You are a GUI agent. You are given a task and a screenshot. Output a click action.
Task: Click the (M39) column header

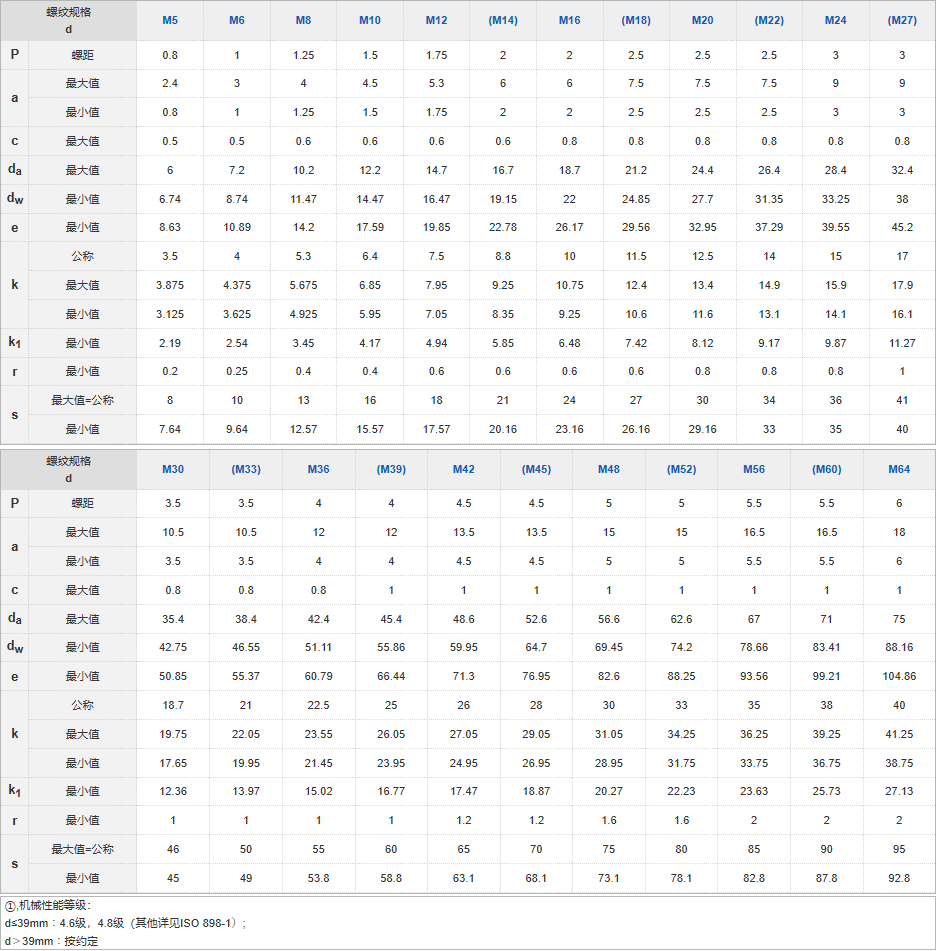pos(391,470)
